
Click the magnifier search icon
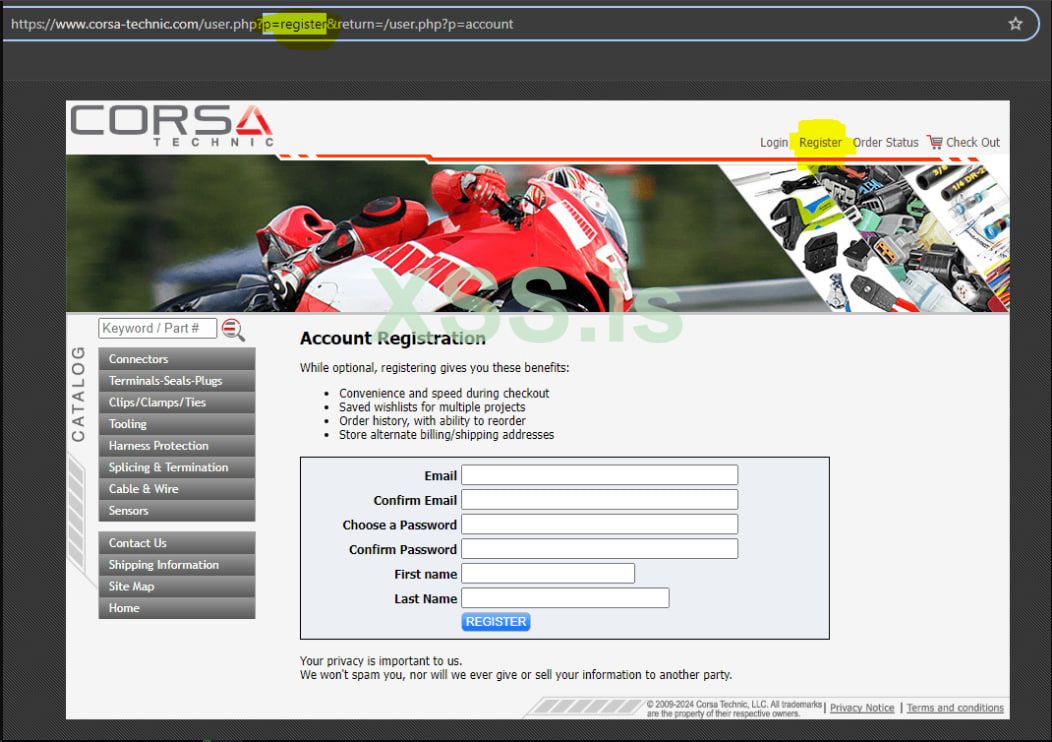[x=233, y=329]
